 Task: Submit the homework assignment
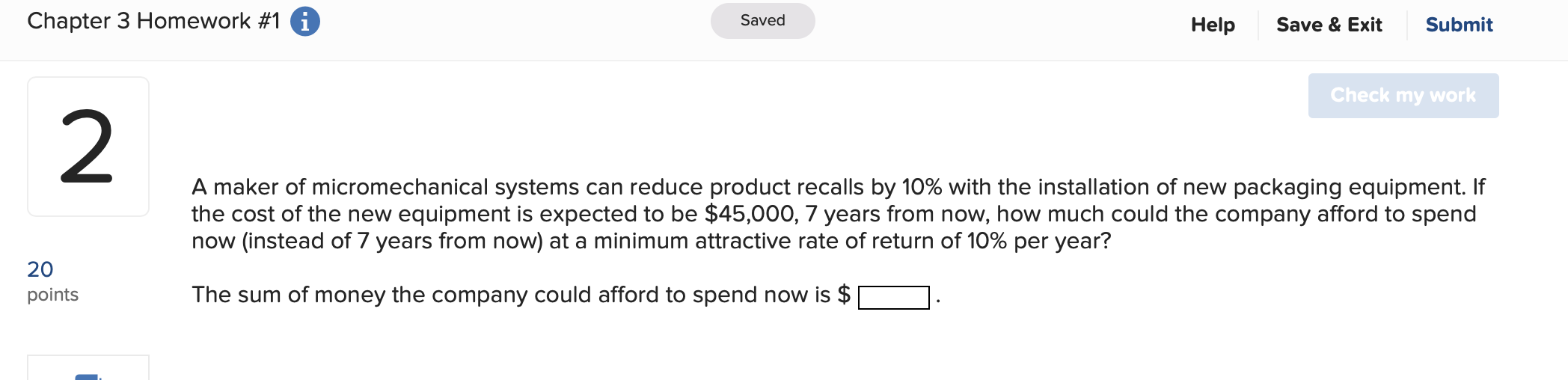[1459, 25]
